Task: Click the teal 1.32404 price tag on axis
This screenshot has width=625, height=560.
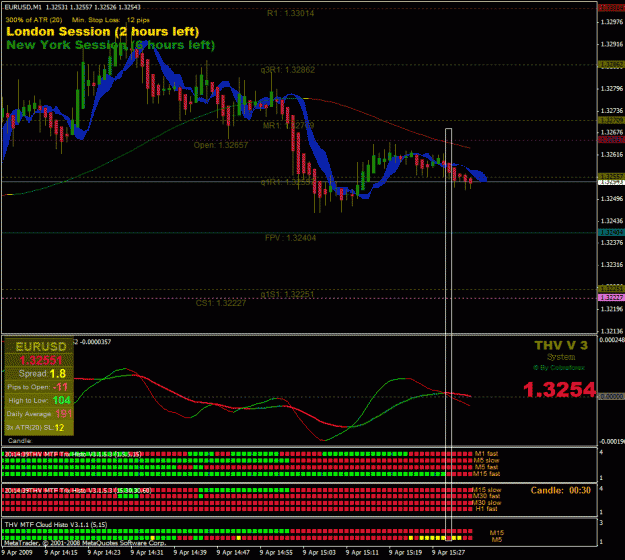Action: coord(611,232)
